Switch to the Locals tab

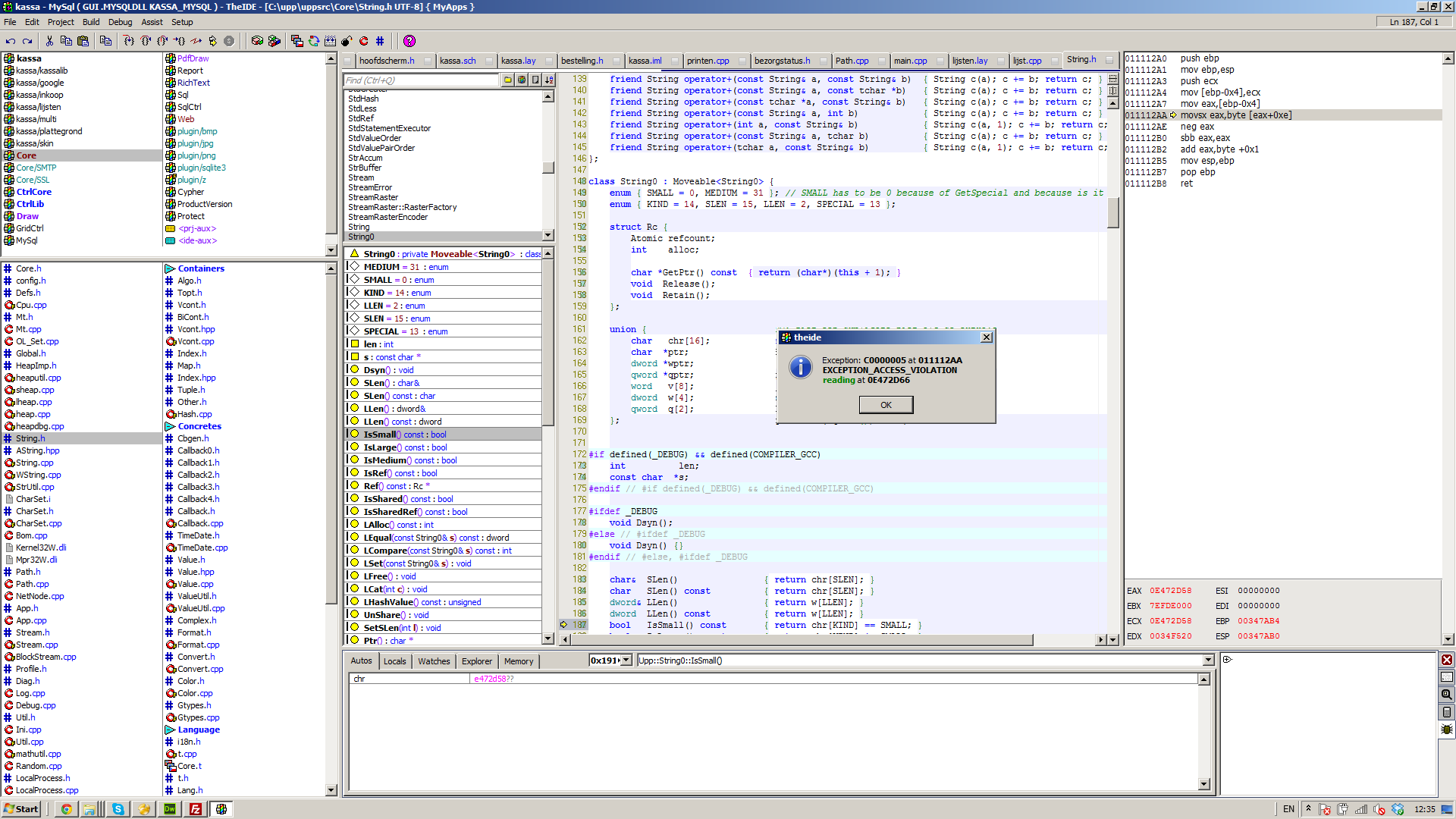tap(394, 661)
